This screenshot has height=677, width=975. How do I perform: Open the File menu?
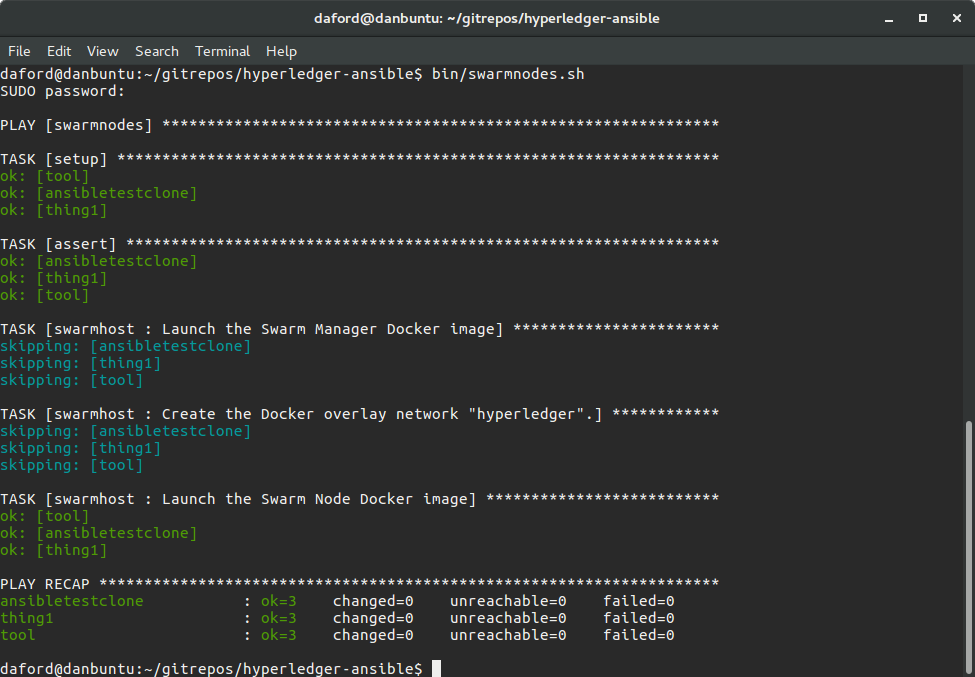(19, 51)
